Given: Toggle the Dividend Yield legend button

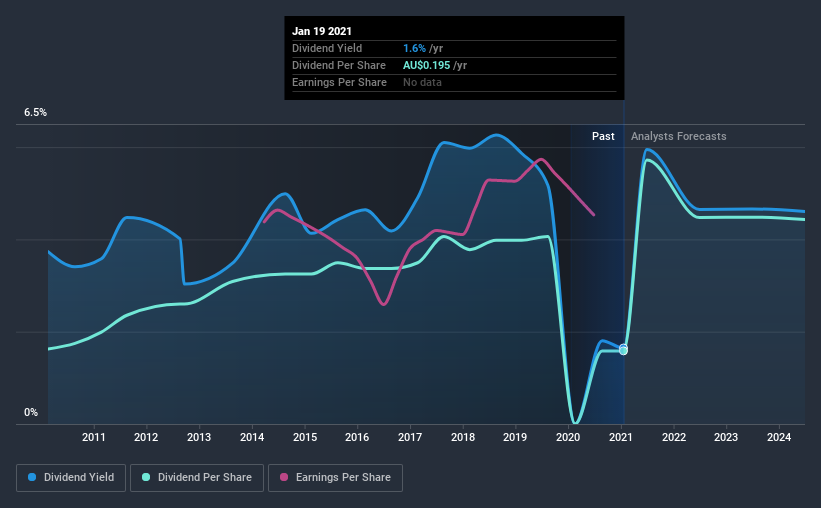Looking at the screenshot, I should pyautogui.click(x=71, y=478).
